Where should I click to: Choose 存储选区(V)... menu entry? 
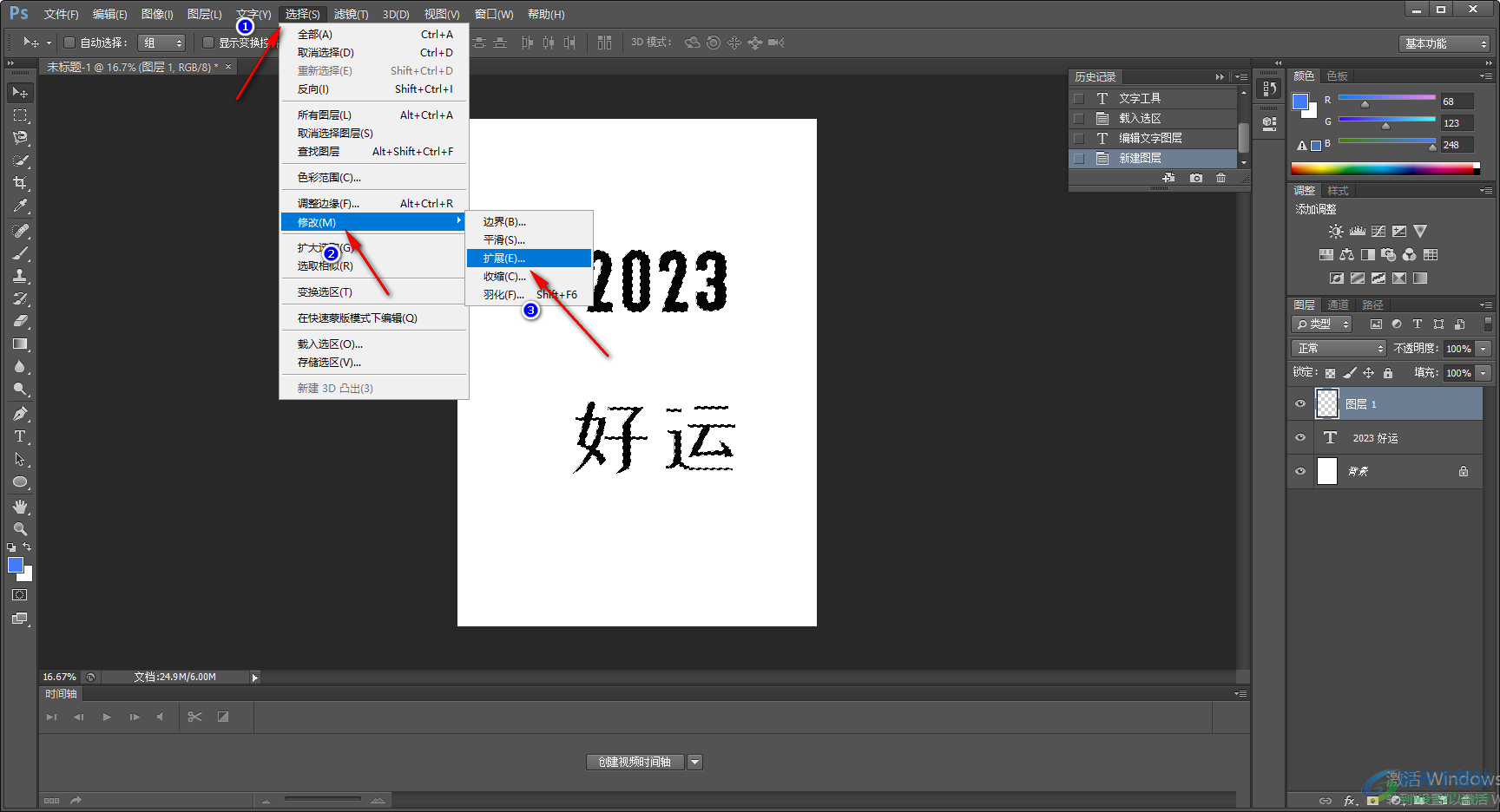point(374,363)
